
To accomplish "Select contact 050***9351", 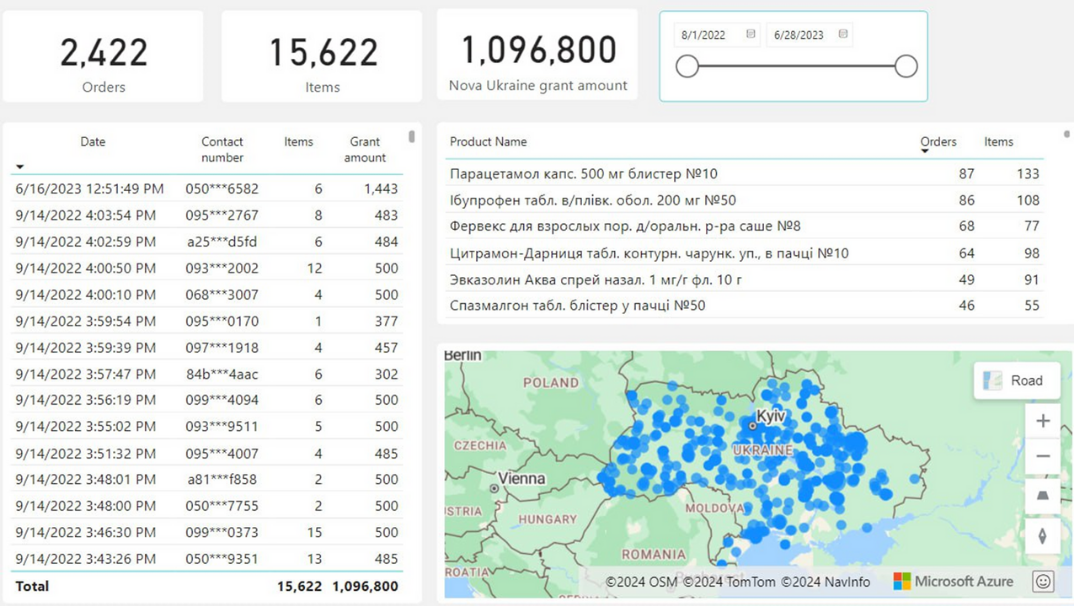I will pos(222,559).
